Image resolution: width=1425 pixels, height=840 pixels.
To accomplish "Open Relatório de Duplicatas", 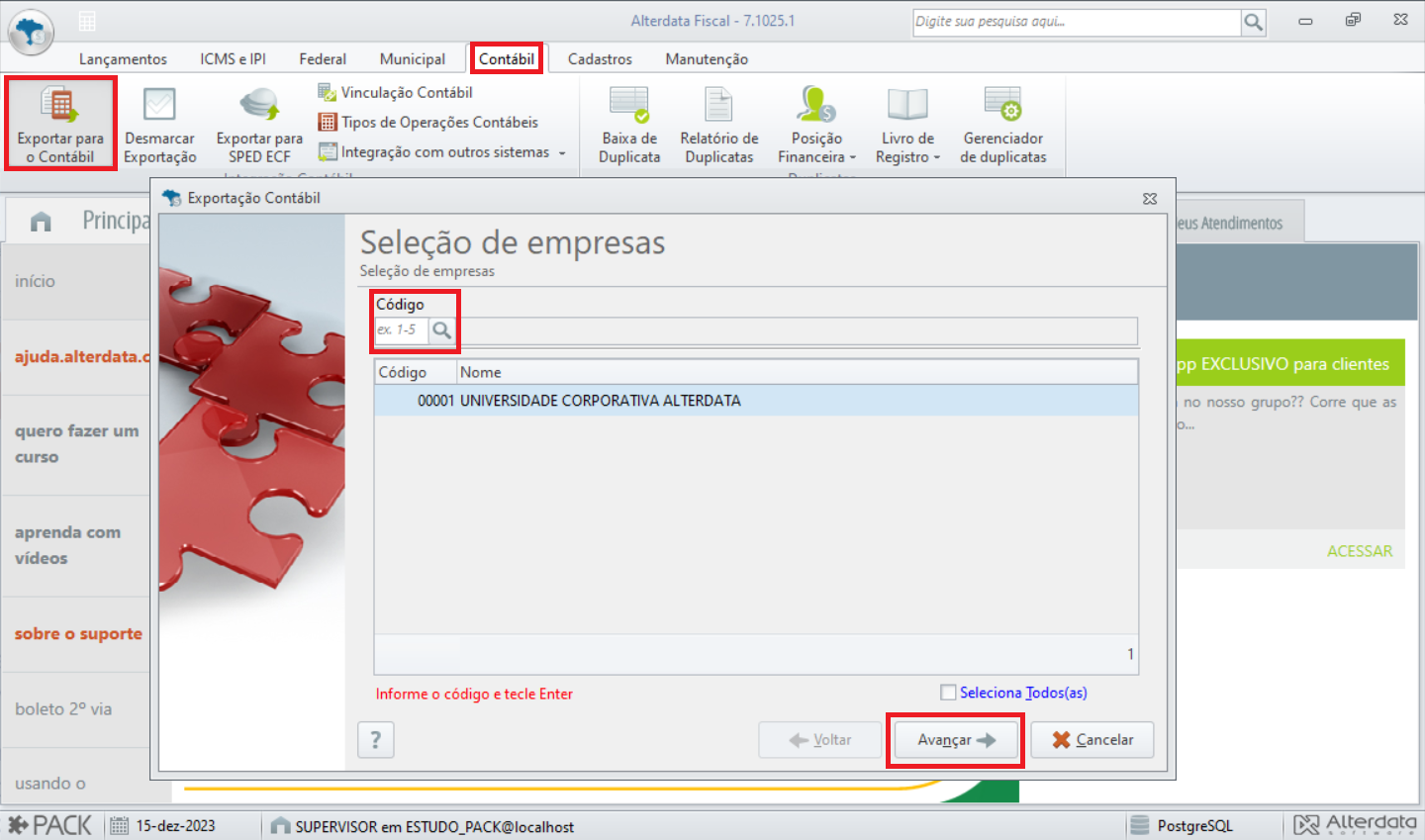I will 719,125.
